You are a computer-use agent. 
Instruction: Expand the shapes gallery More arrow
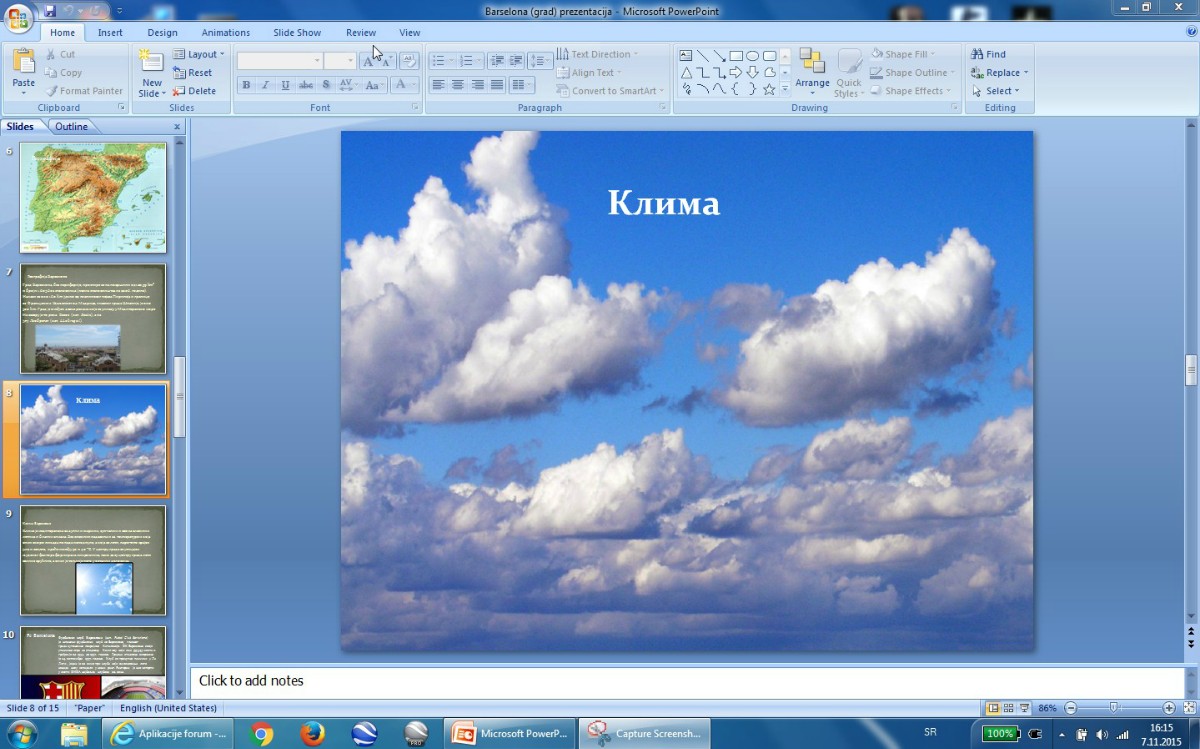tap(785, 89)
